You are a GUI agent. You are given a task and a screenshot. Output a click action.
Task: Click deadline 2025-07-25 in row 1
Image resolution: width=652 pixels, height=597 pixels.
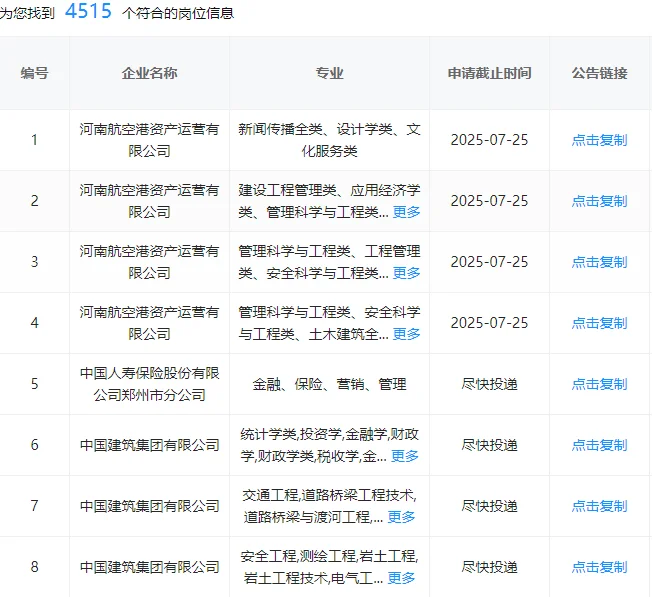point(489,140)
